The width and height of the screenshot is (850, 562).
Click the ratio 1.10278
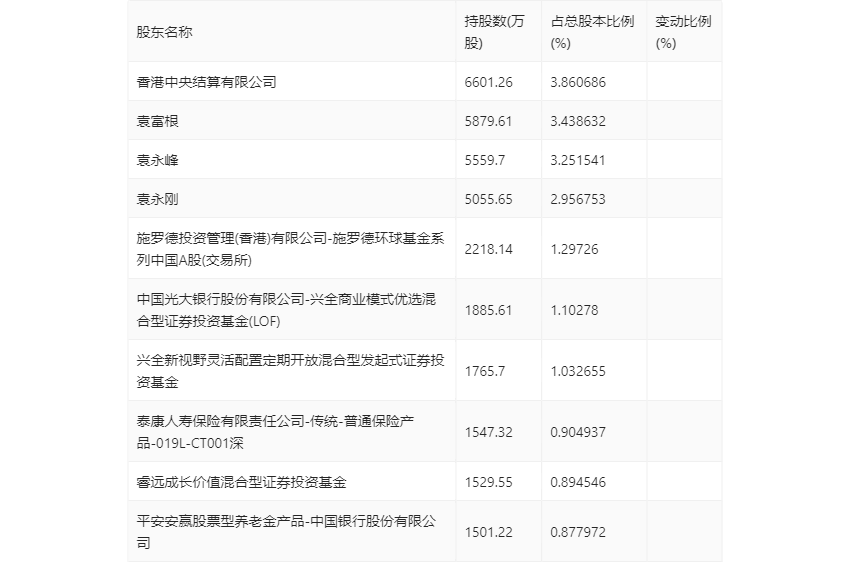(574, 310)
